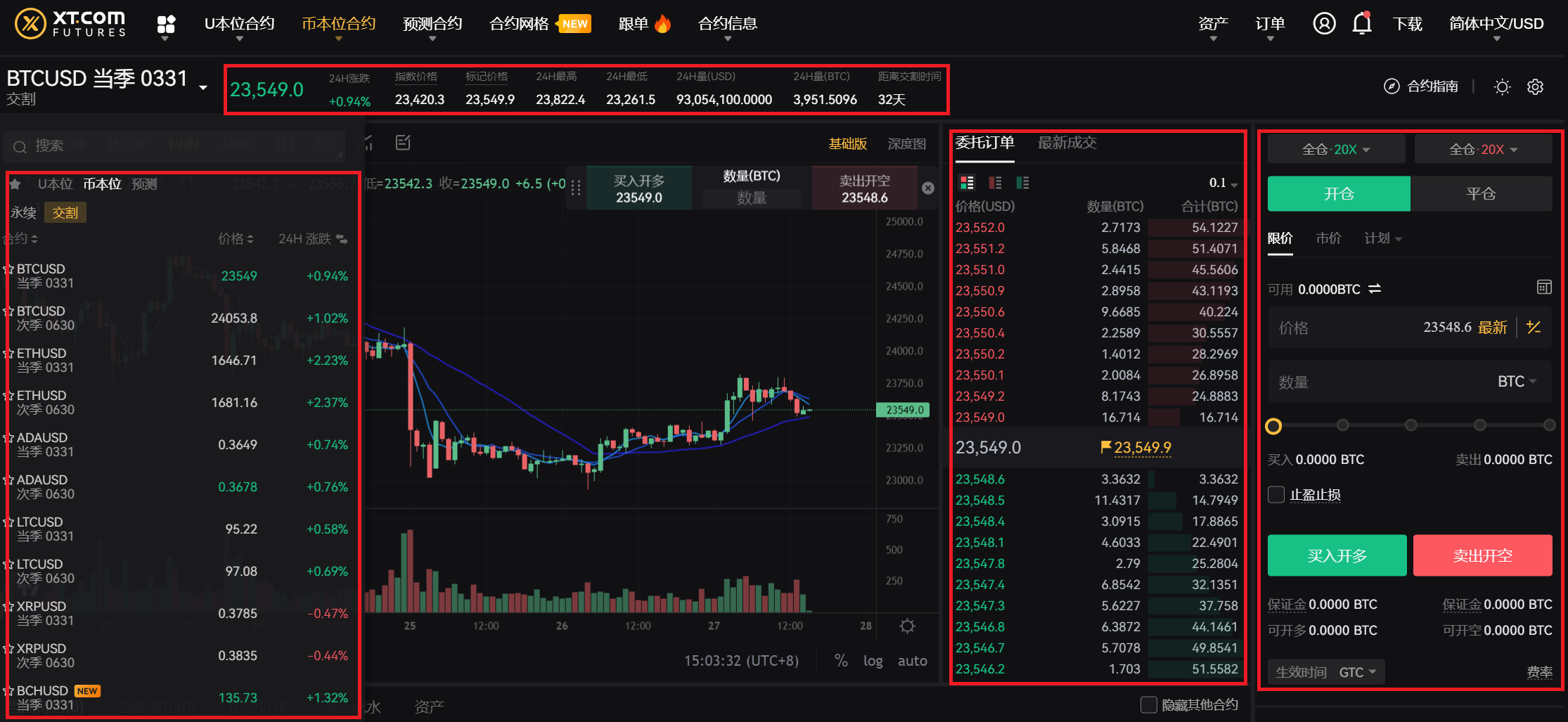Open the GTC time-in-force dropdown
1568x722 pixels.
tap(1357, 672)
